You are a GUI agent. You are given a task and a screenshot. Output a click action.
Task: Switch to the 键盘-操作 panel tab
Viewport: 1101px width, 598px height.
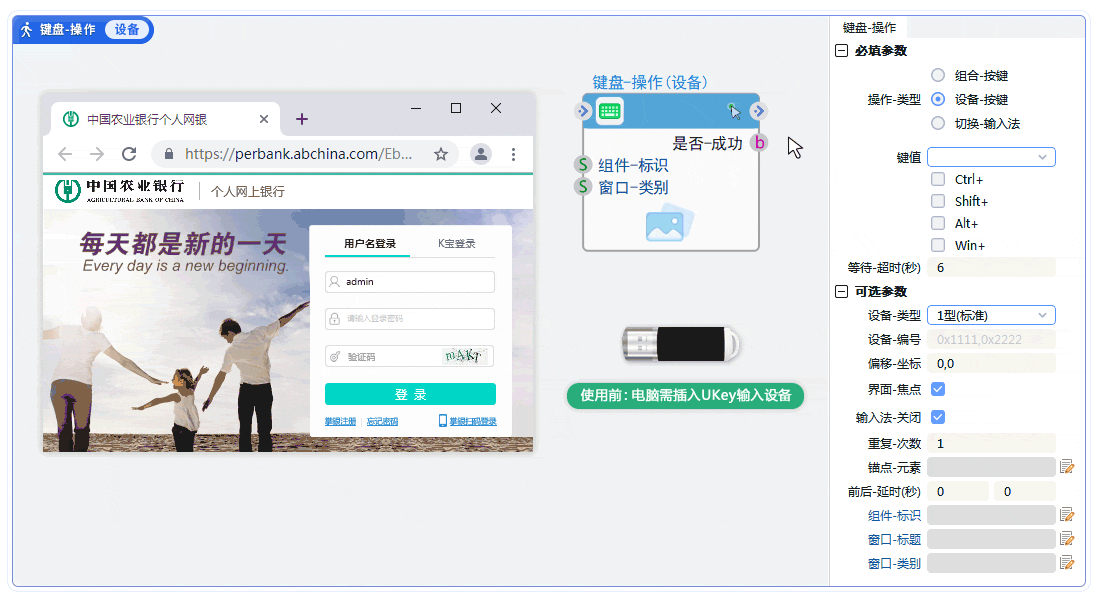[x=869, y=27]
